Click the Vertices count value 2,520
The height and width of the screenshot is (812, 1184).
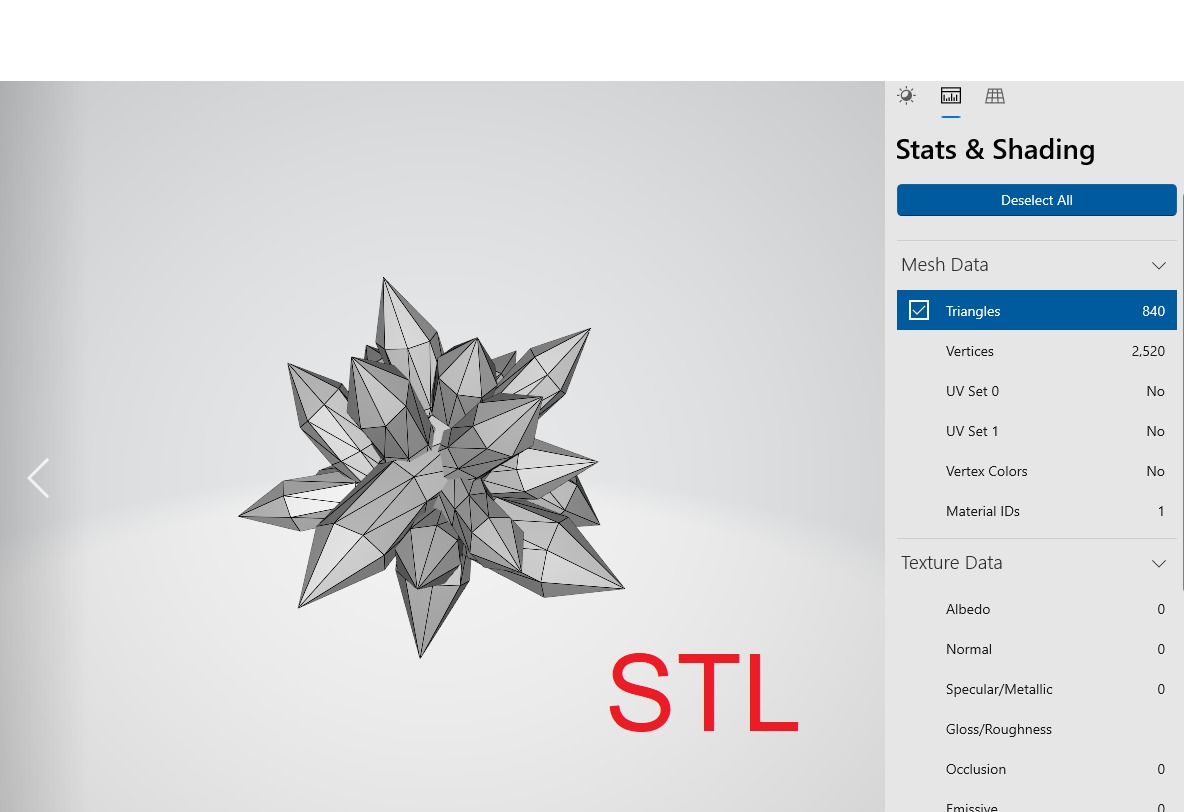pyautogui.click(x=1148, y=351)
